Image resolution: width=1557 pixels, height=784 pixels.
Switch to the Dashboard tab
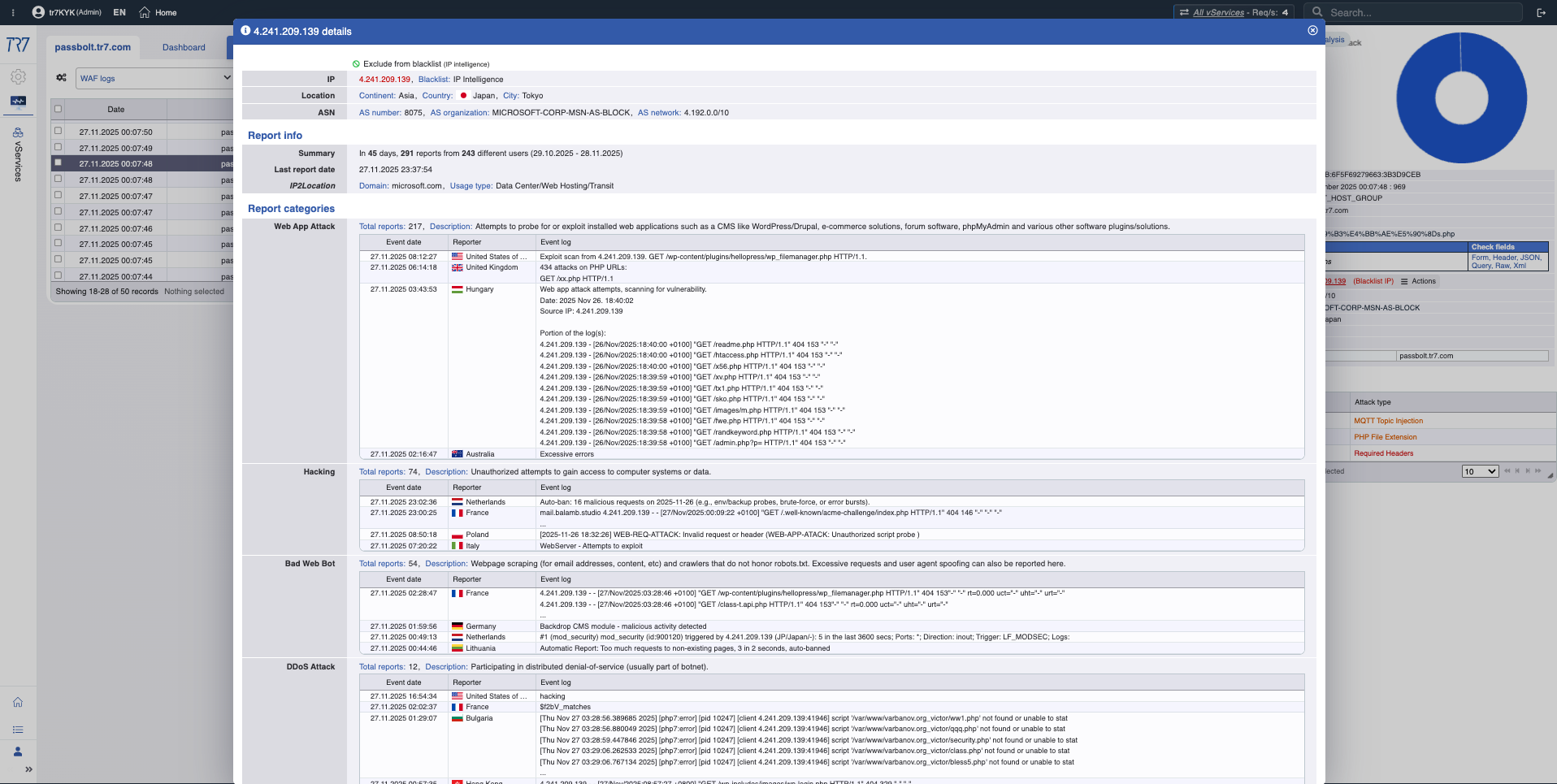click(184, 47)
